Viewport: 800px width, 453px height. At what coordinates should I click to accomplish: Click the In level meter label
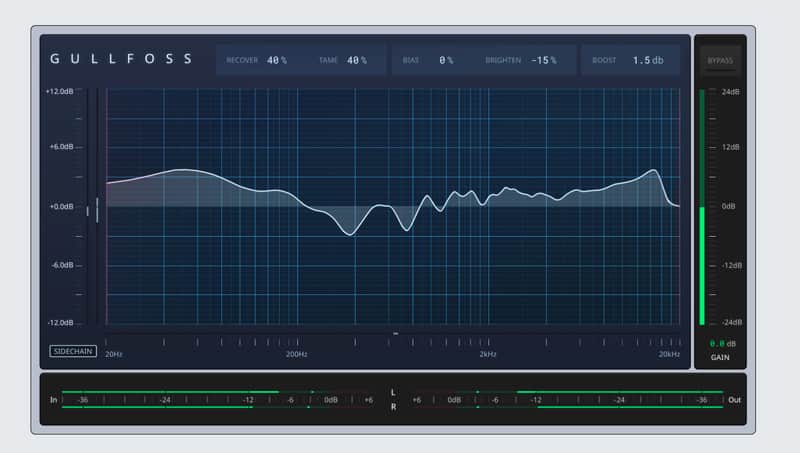click(x=54, y=400)
